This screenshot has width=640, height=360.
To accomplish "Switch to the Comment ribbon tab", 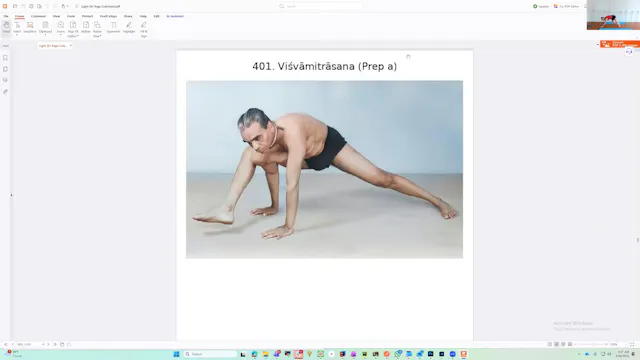I will [x=38, y=16].
